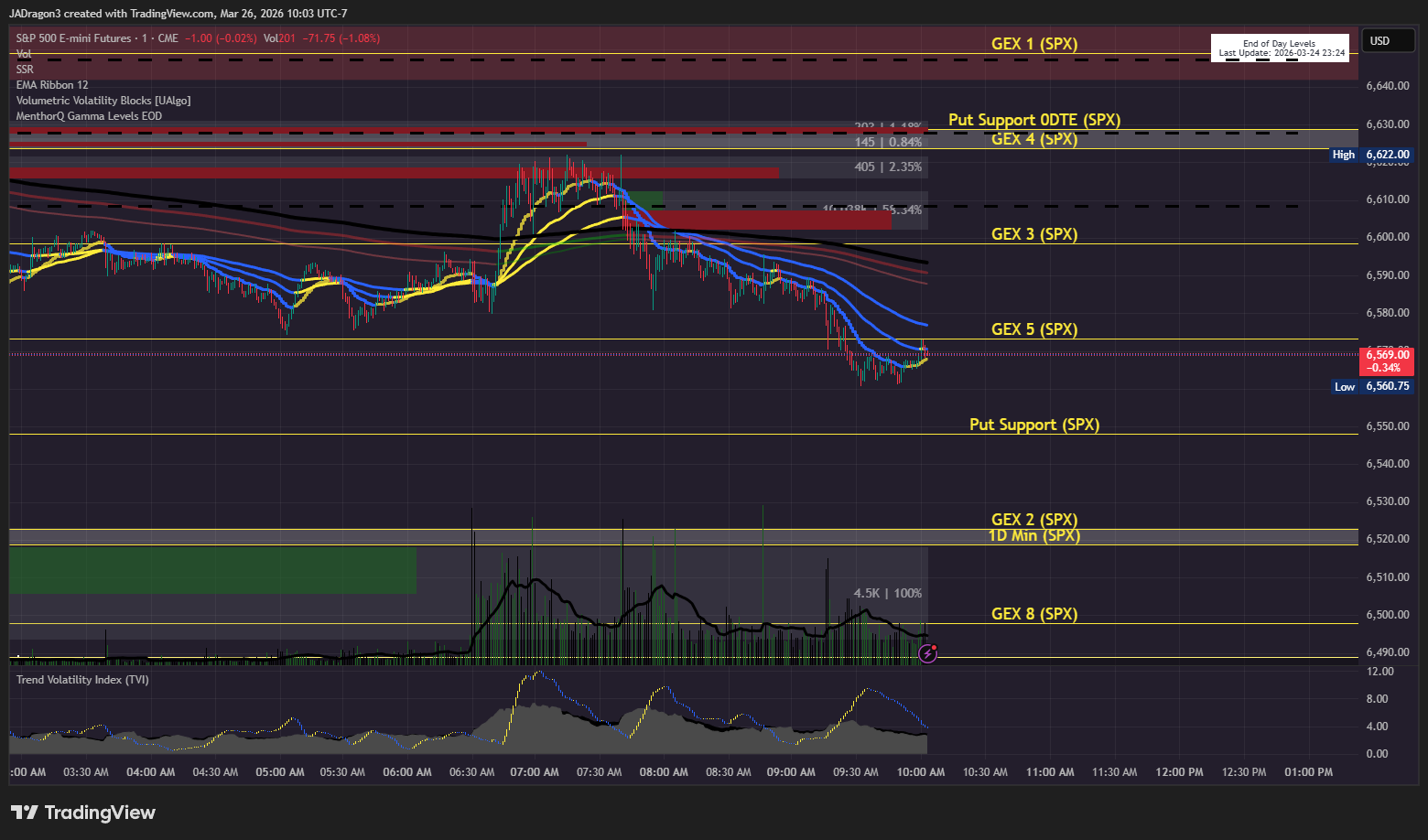Click the 6,600.00 price axis label
The width and height of the screenshot is (1428, 840).
(x=1388, y=237)
